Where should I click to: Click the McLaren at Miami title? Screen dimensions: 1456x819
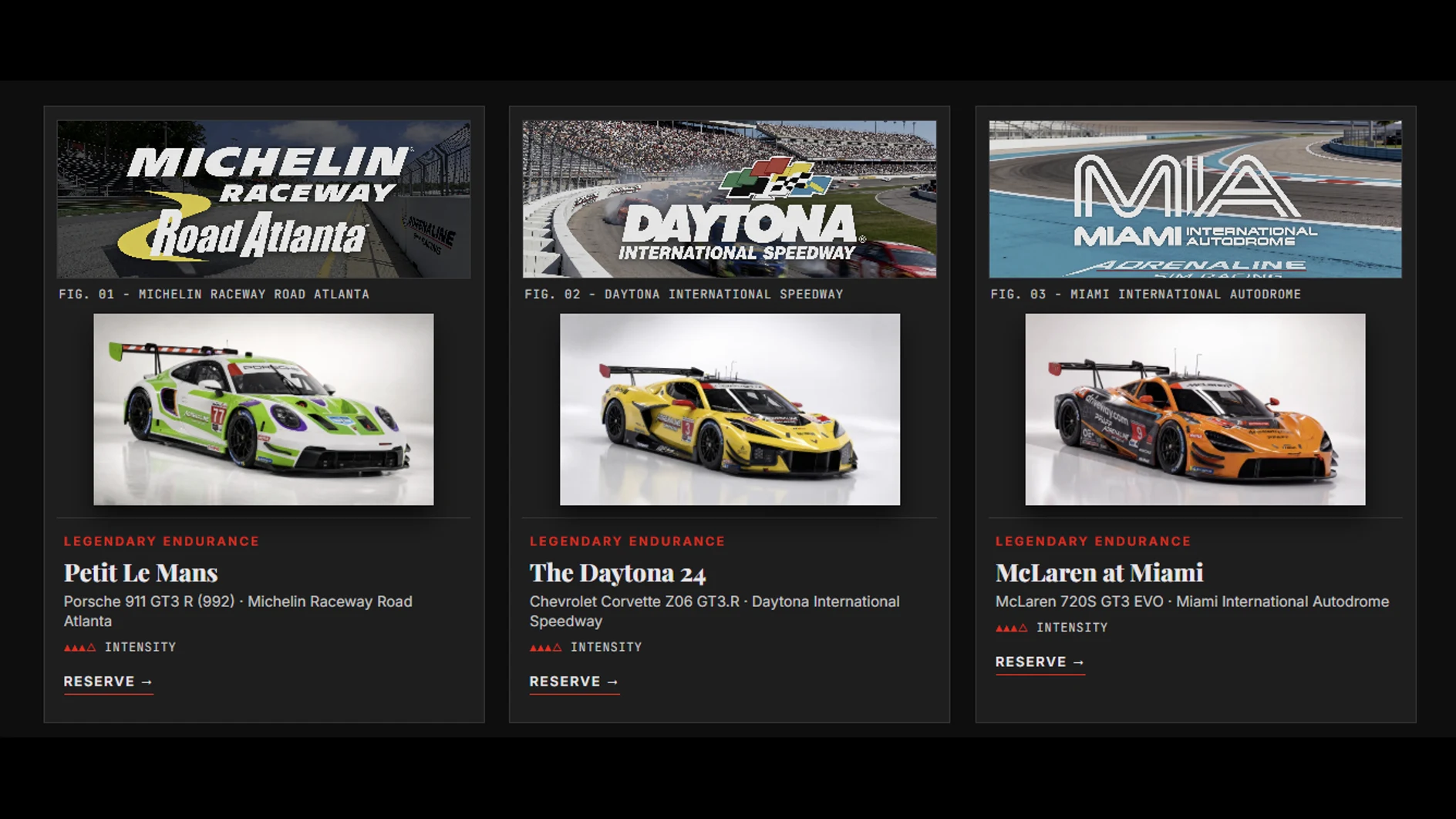[1099, 573]
